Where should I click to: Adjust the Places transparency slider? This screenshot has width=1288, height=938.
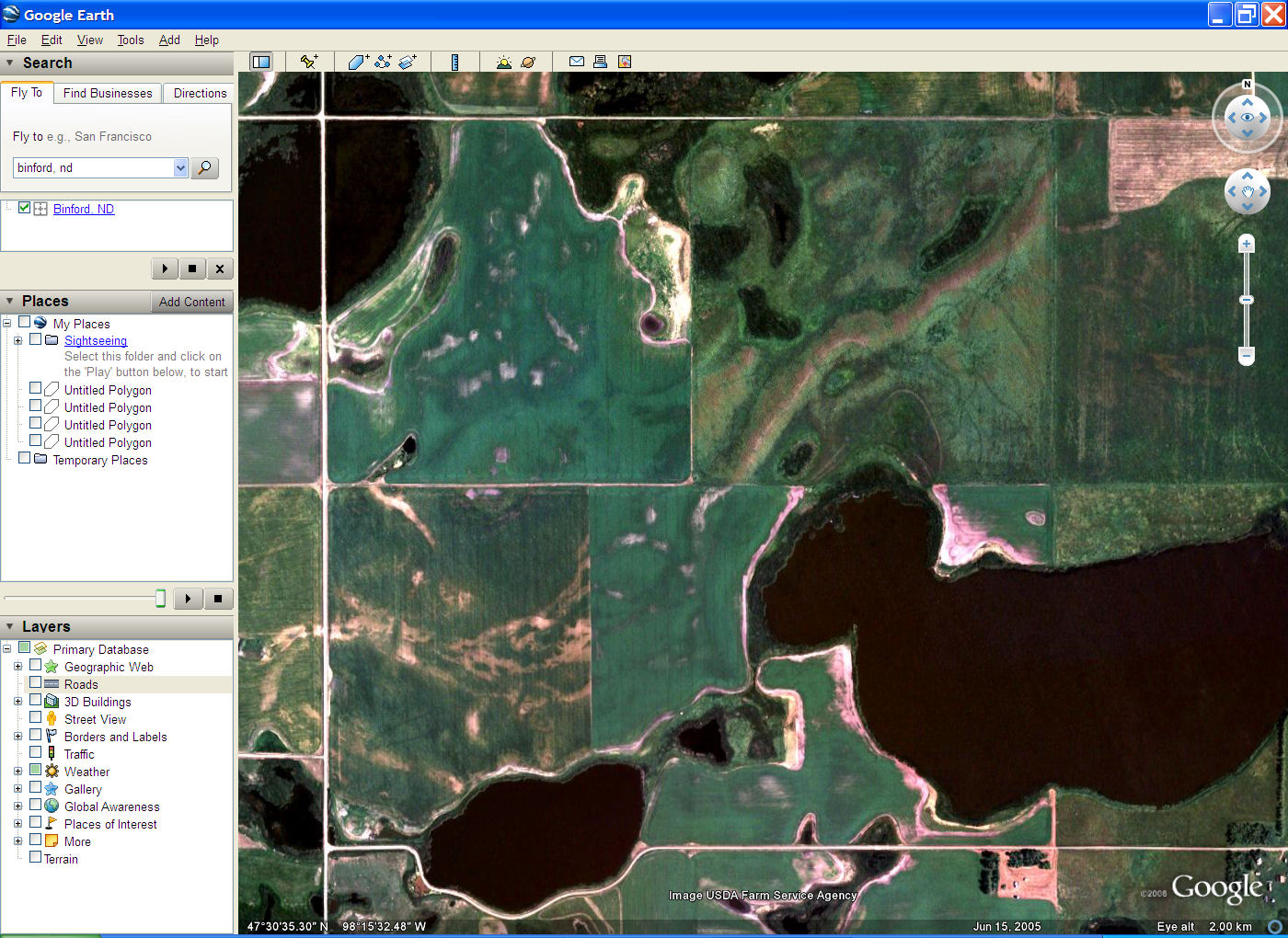point(160,599)
